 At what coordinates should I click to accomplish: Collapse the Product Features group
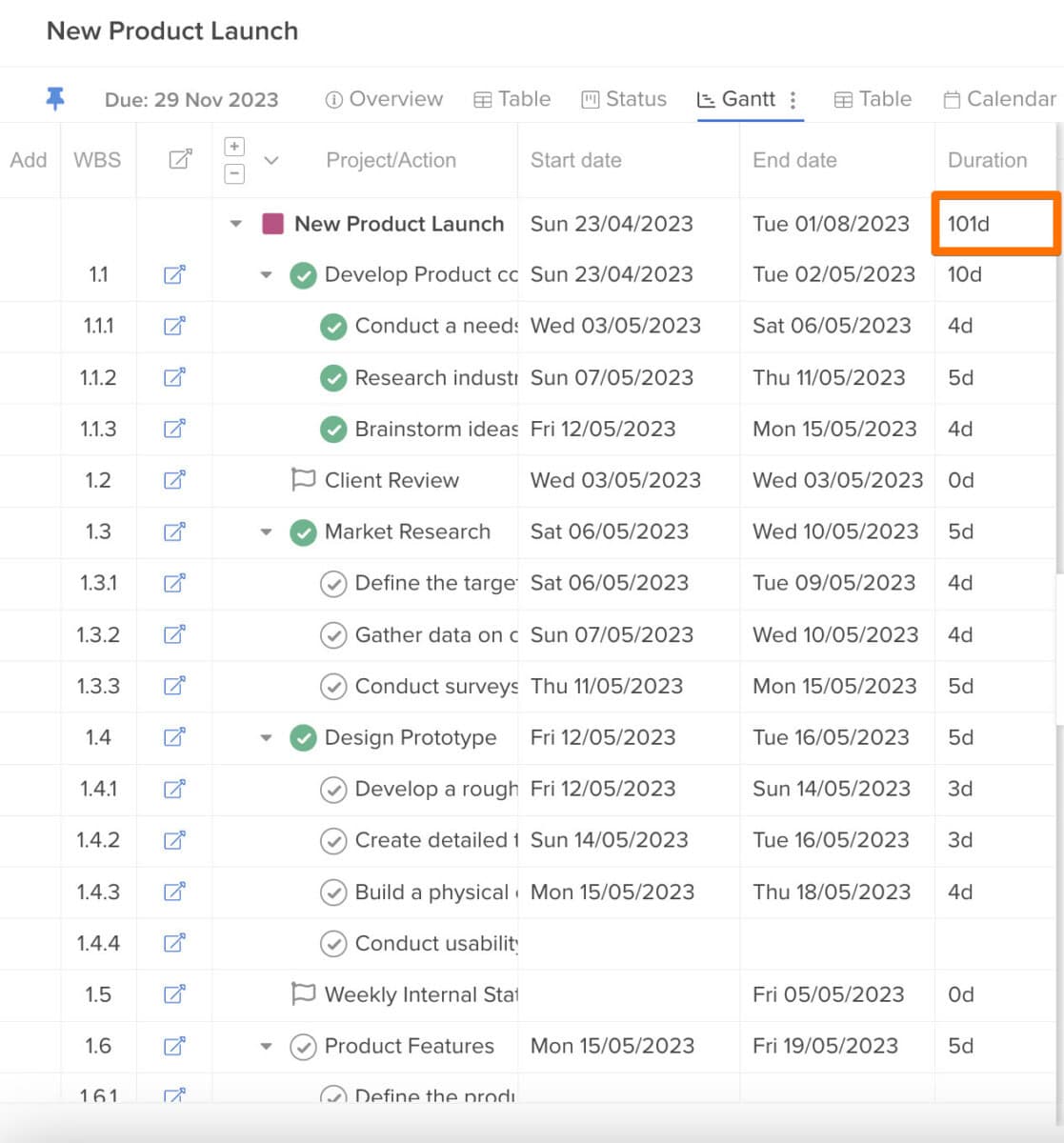click(267, 1047)
